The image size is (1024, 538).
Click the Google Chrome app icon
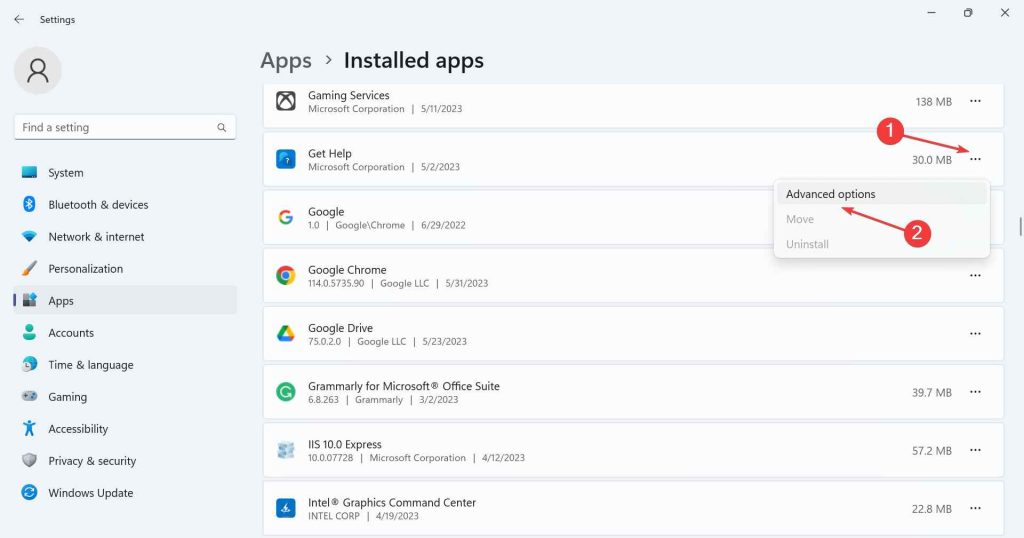tap(286, 276)
